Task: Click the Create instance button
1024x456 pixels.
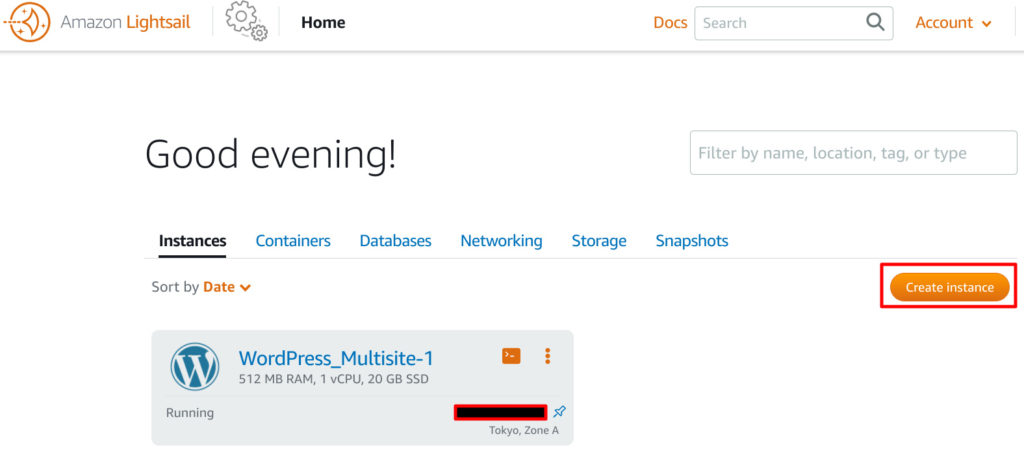Action: coord(950,287)
